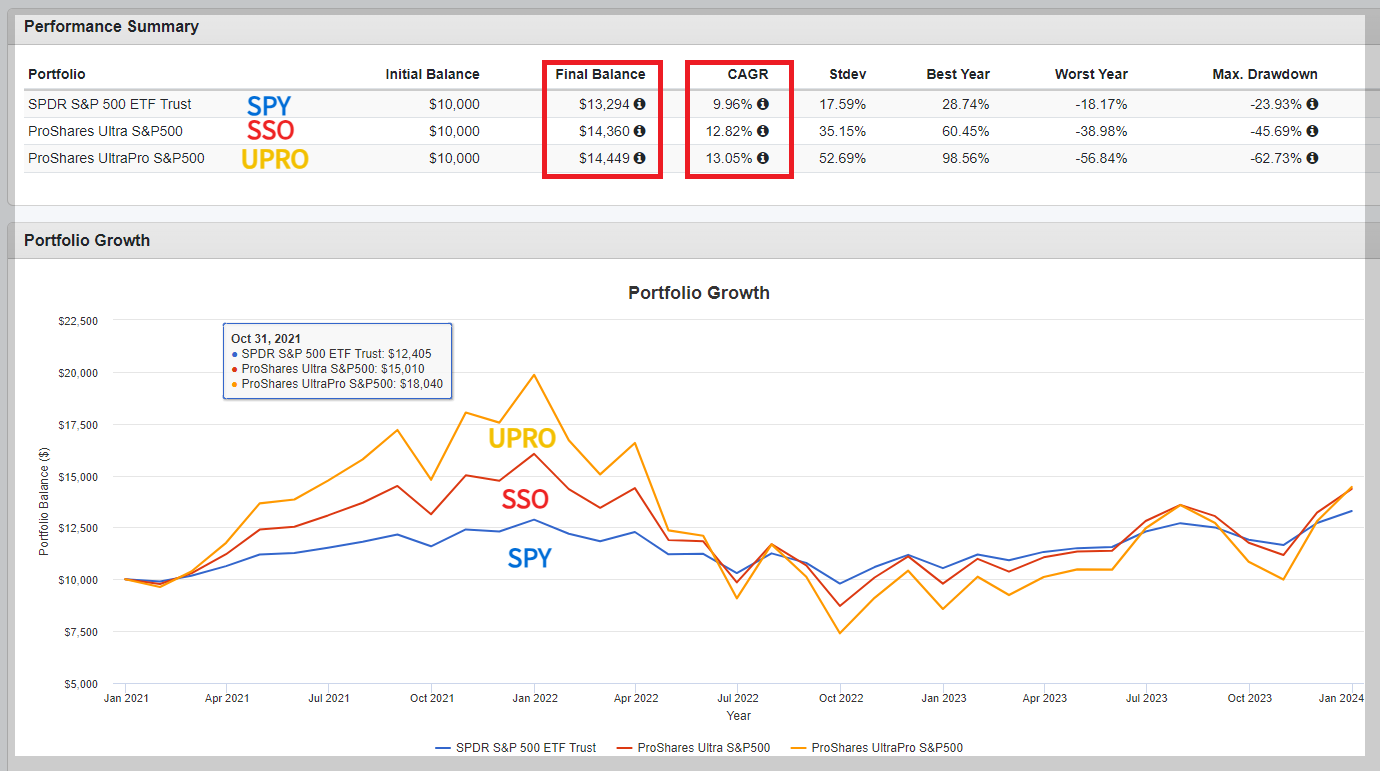Image resolution: width=1380 pixels, height=771 pixels.
Task: Click the Portfolio Growth panel heading
Action: coord(87,240)
